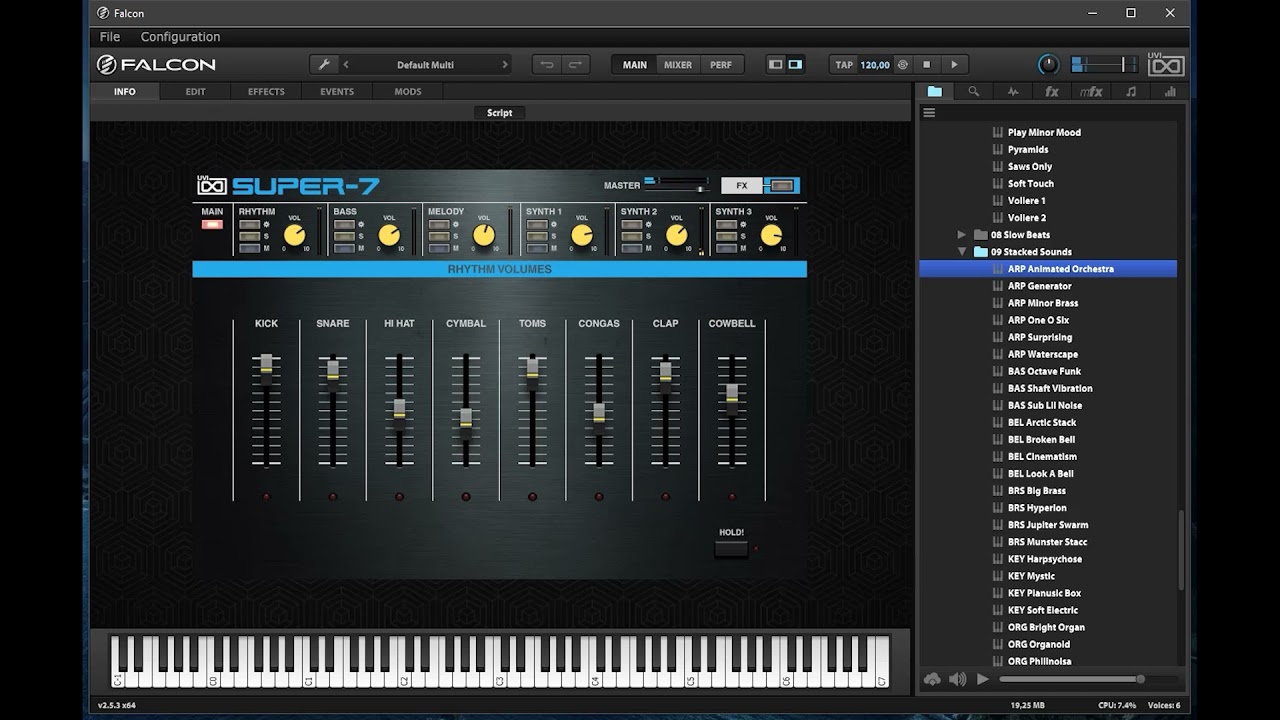Open the oscillators waveform tab in browser
Screen dimensions: 1280x720
pyautogui.click(x=1013, y=91)
